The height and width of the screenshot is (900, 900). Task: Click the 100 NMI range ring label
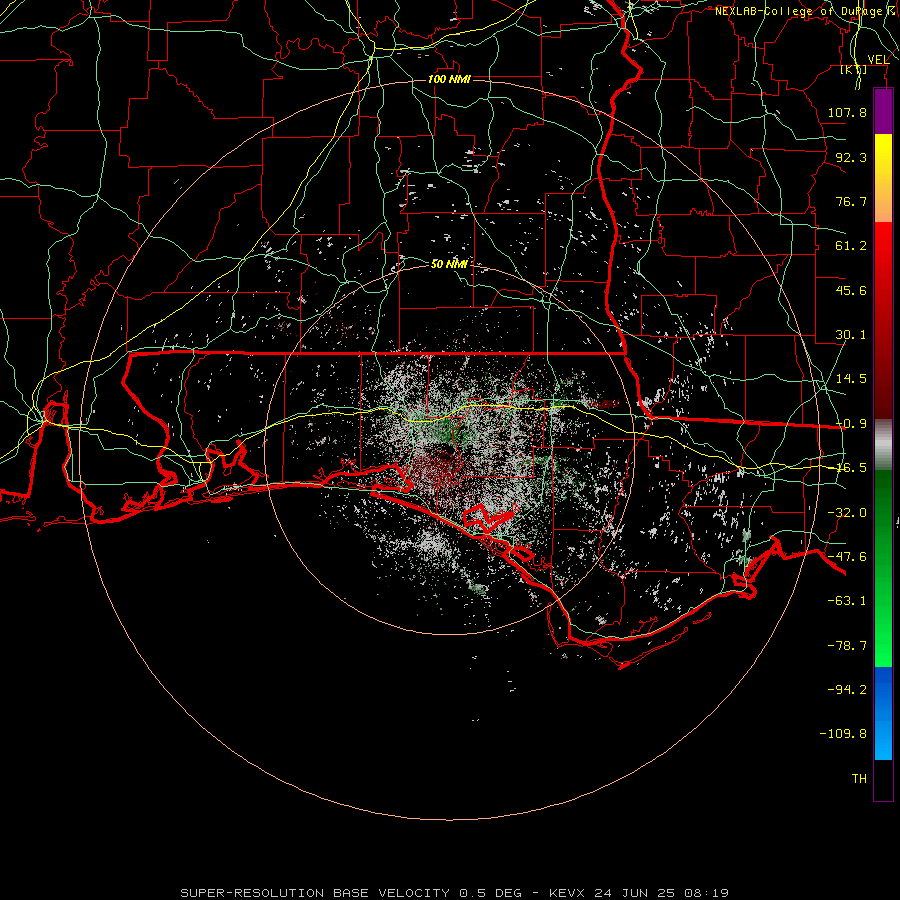[x=449, y=79]
